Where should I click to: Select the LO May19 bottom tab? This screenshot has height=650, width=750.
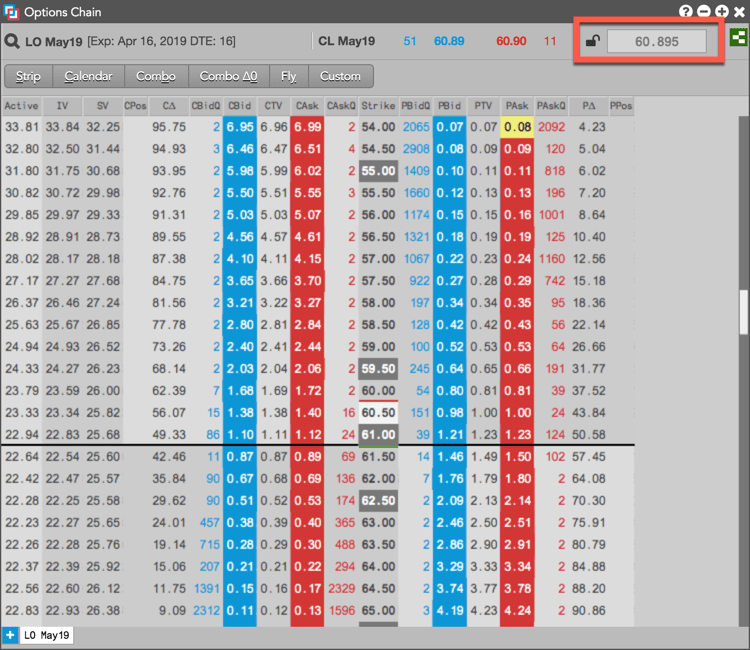coord(46,635)
